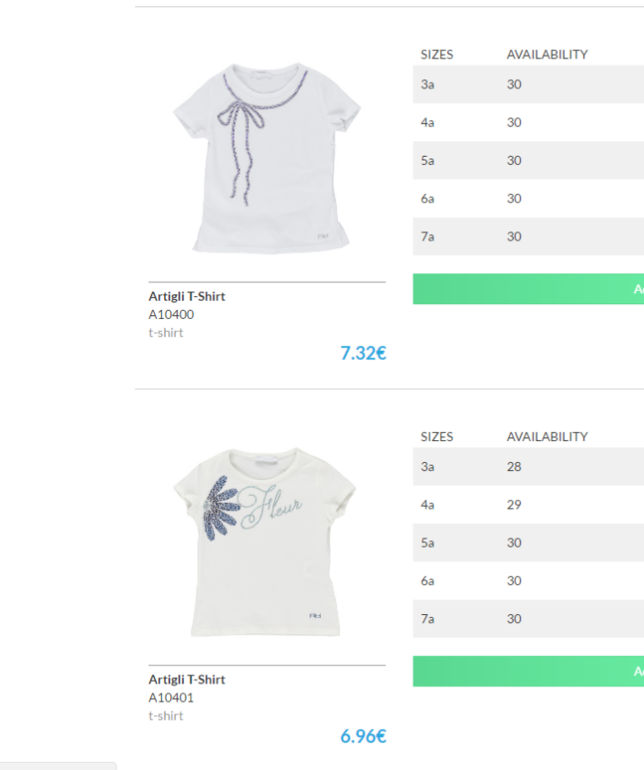This screenshot has width=644, height=770.
Task: Select the 6a size row for A10401
Action: tap(529, 581)
